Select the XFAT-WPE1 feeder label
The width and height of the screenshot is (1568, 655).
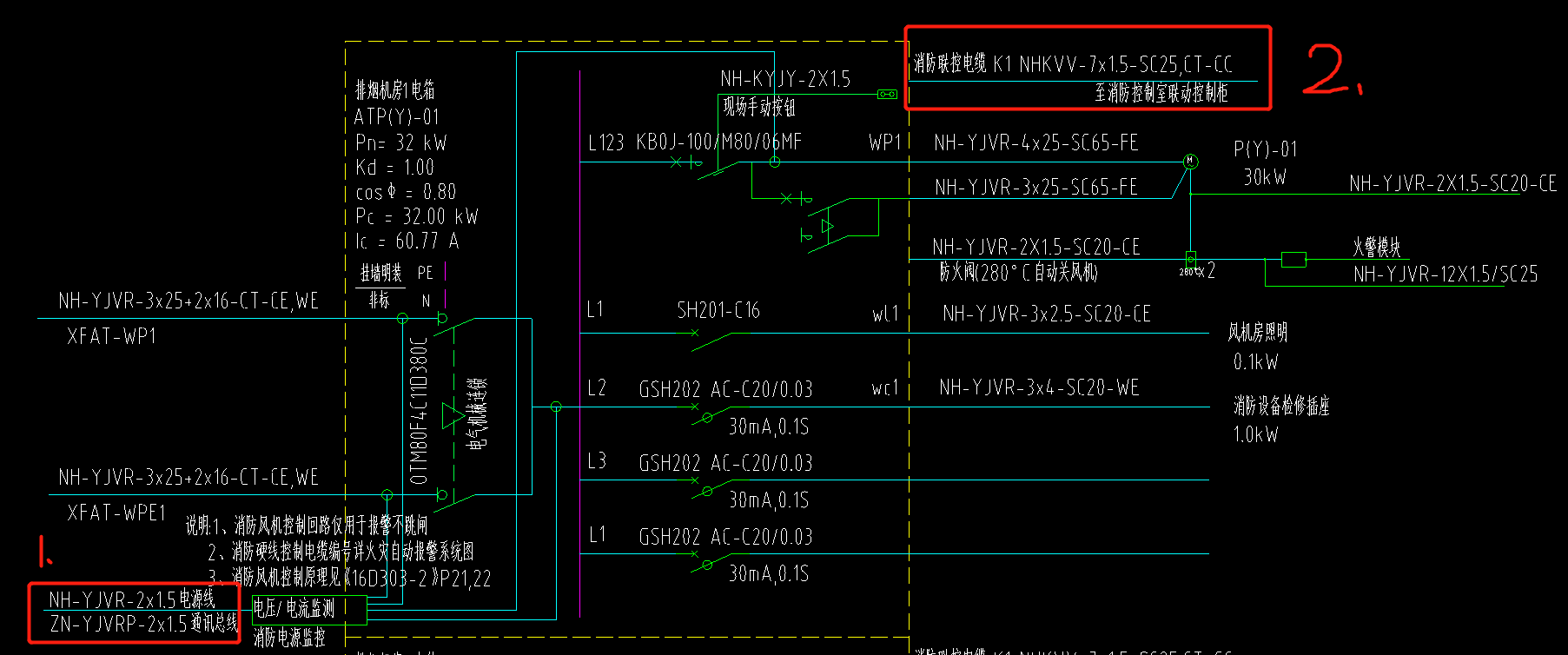116,513
